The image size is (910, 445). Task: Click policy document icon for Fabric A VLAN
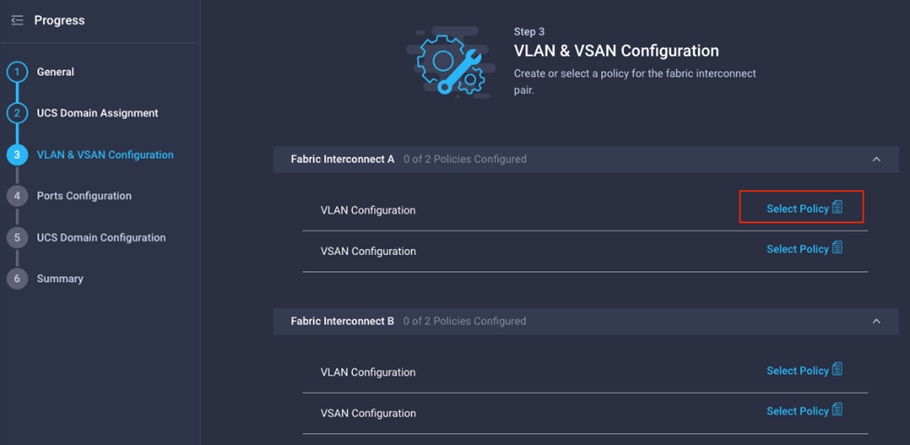coord(837,207)
